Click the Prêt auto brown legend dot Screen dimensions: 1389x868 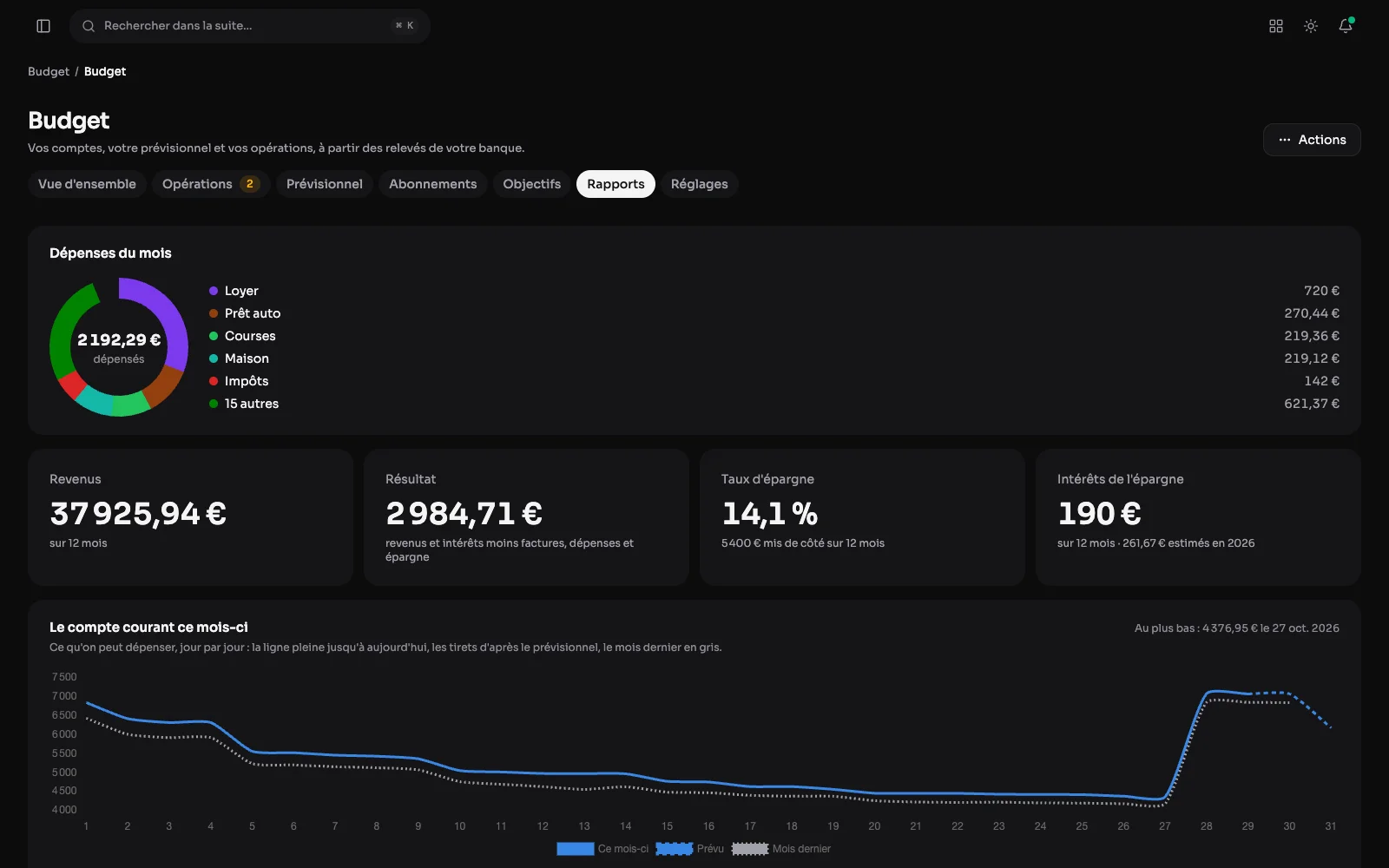click(214, 313)
